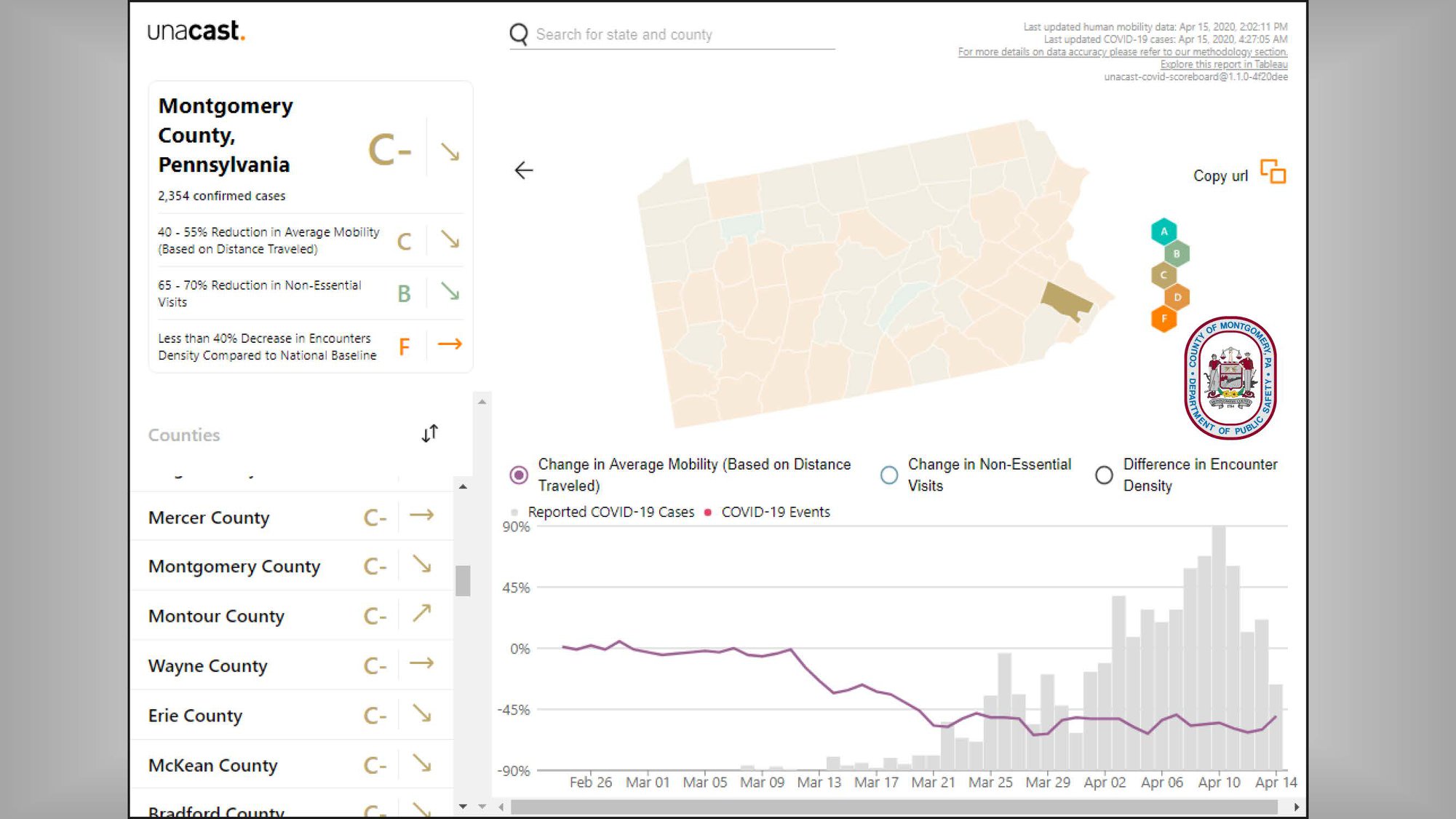Click county list scroll down arrow
1456x819 pixels.
point(463,807)
